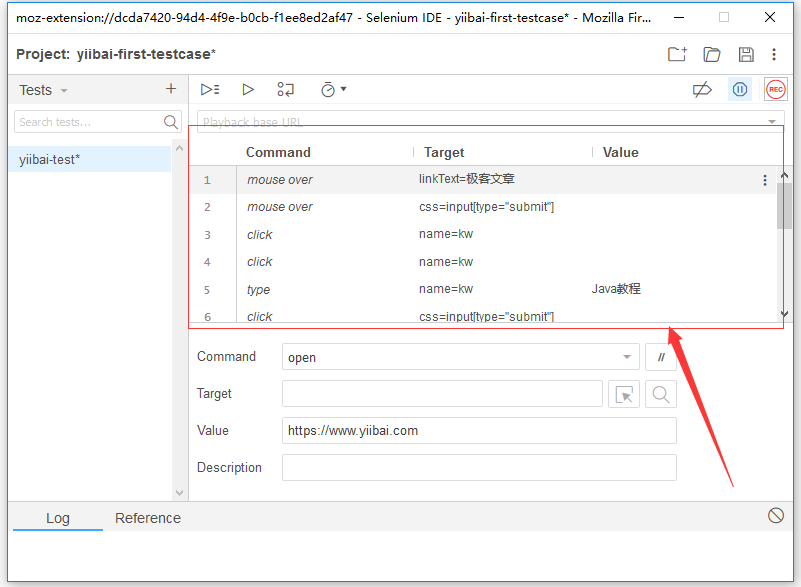This screenshot has width=801, height=587.
Task: Create a new project icon
Action: (x=677, y=54)
